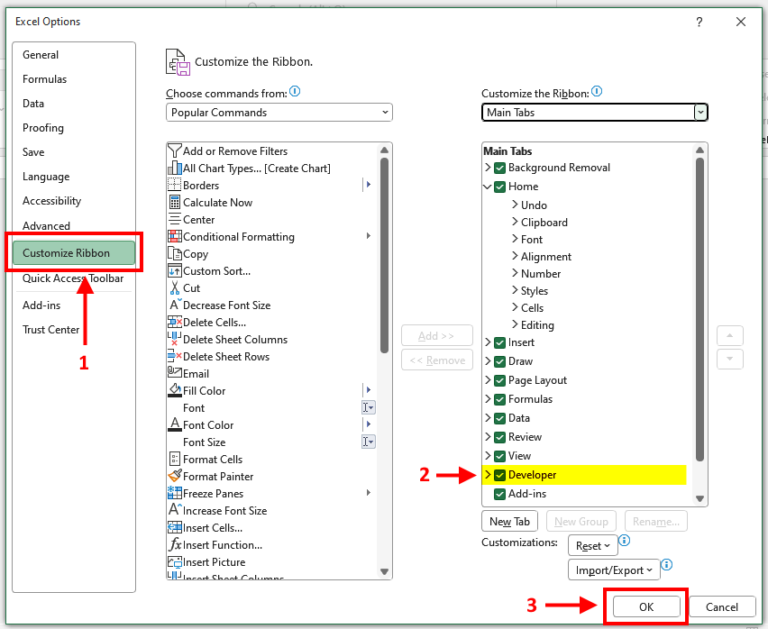Screen dimensions: 768x629
Task: Switch to the Trust Center category
Action: pyautogui.click(x=51, y=330)
